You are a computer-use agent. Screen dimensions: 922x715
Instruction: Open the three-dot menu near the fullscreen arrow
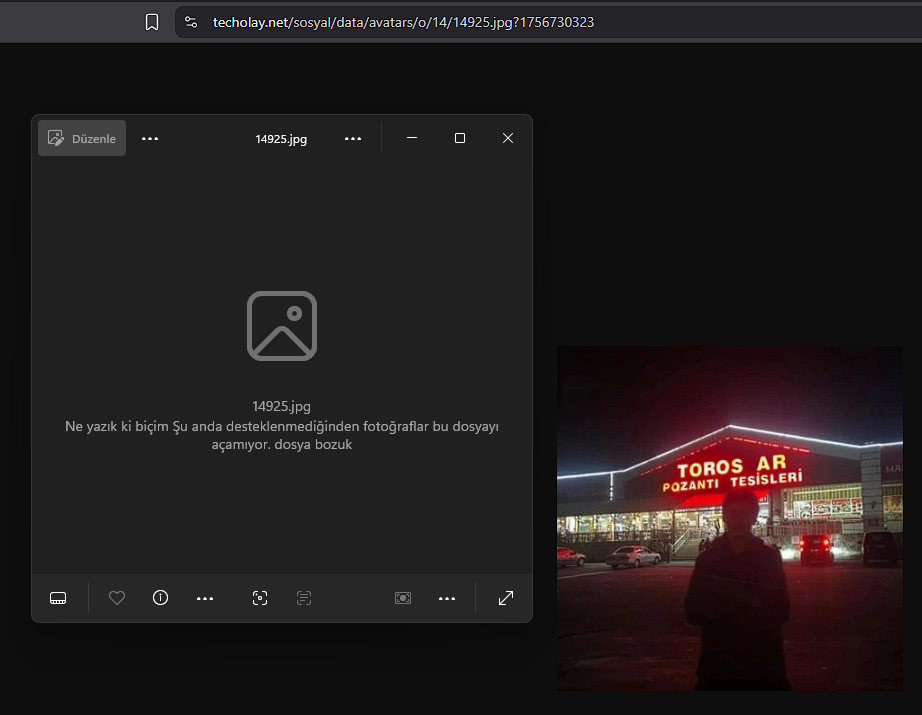tap(447, 599)
